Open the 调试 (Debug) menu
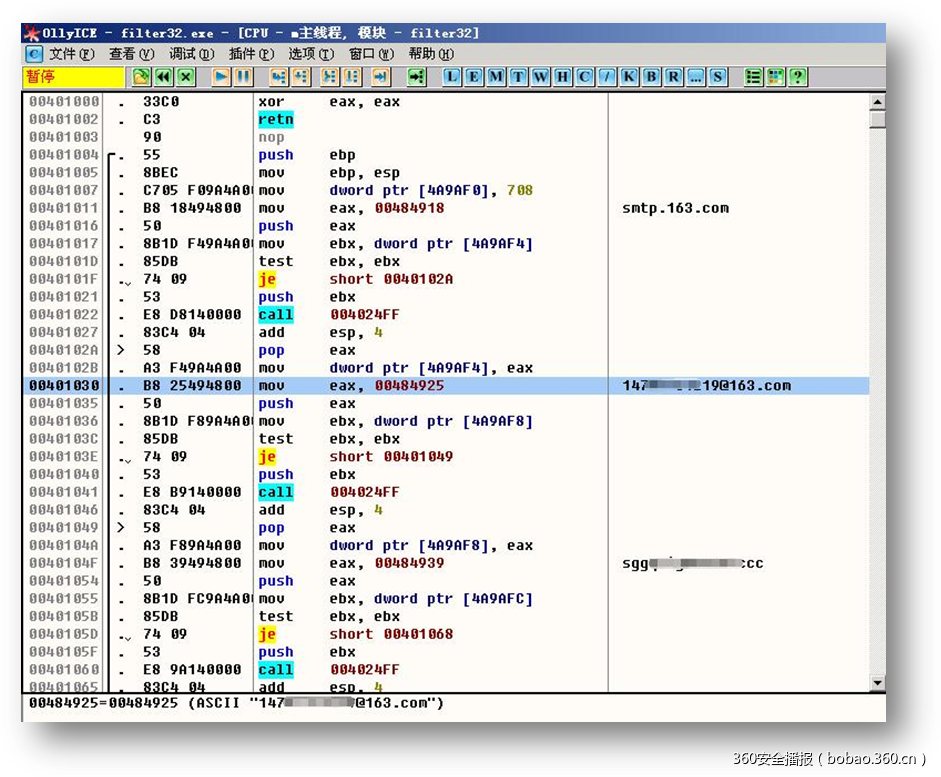941x777 pixels. pyautogui.click(x=191, y=54)
